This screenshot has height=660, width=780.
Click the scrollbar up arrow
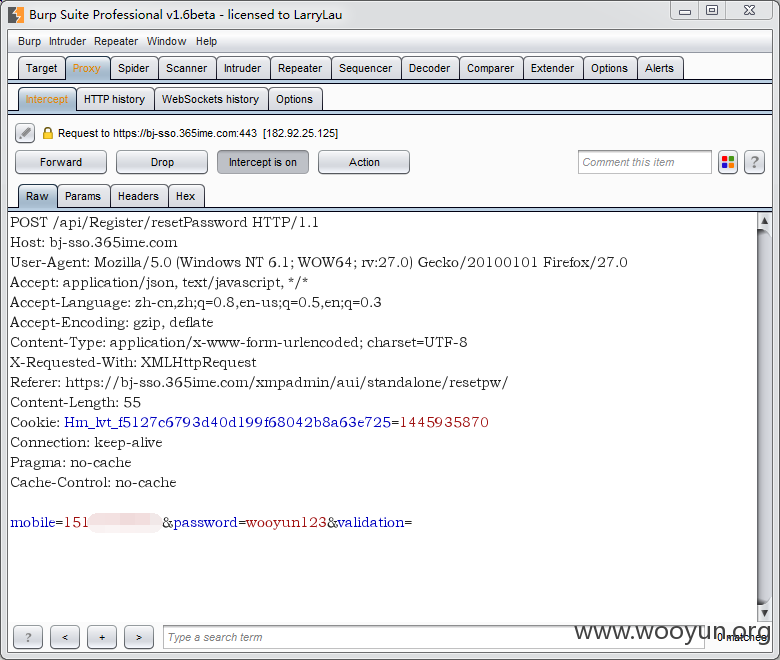[764, 220]
